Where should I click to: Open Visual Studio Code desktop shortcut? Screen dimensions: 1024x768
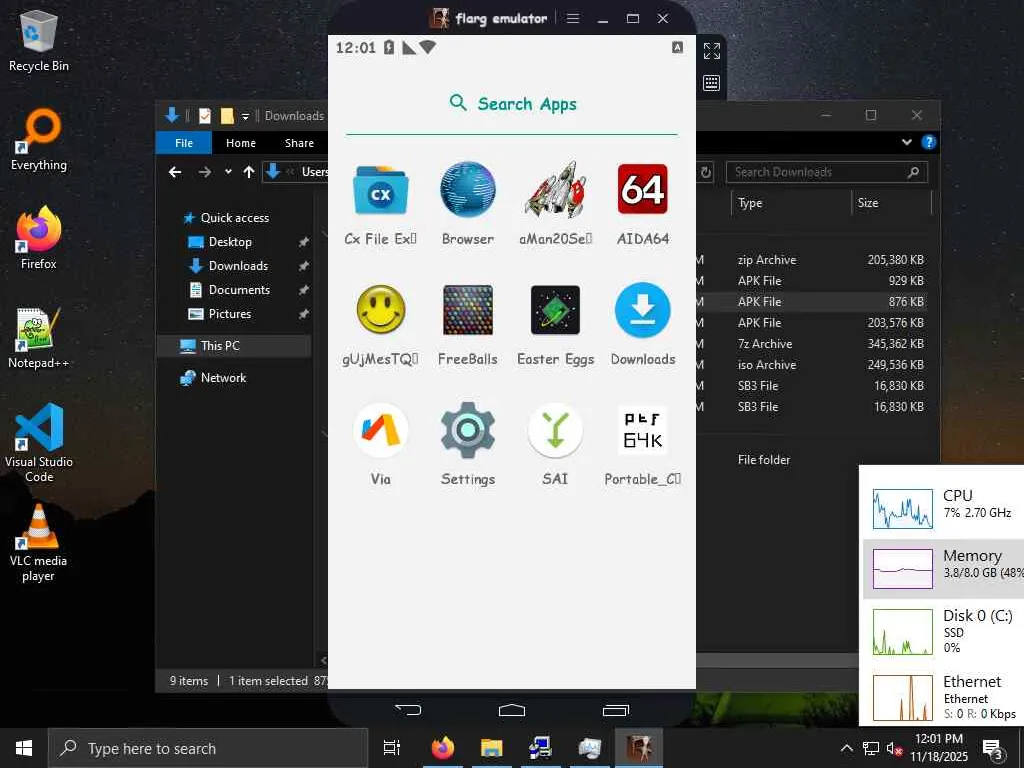pyautogui.click(x=39, y=443)
